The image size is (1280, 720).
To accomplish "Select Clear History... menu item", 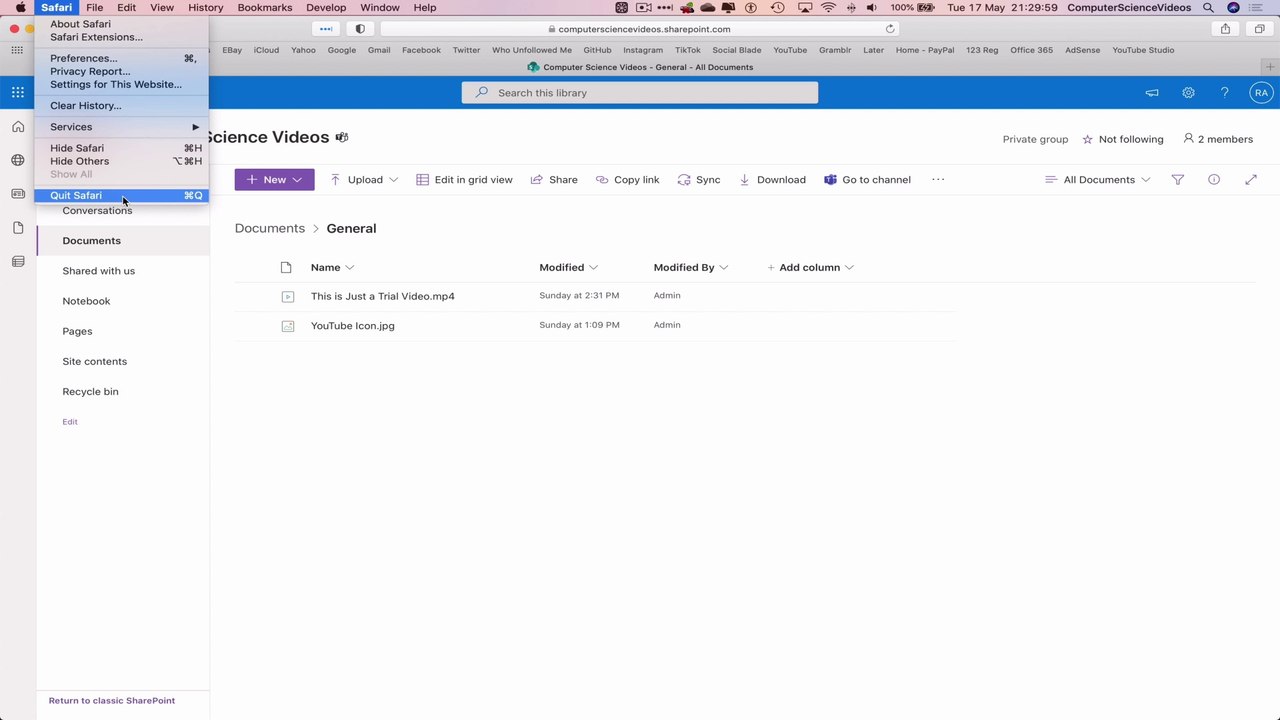I will 122,105.
